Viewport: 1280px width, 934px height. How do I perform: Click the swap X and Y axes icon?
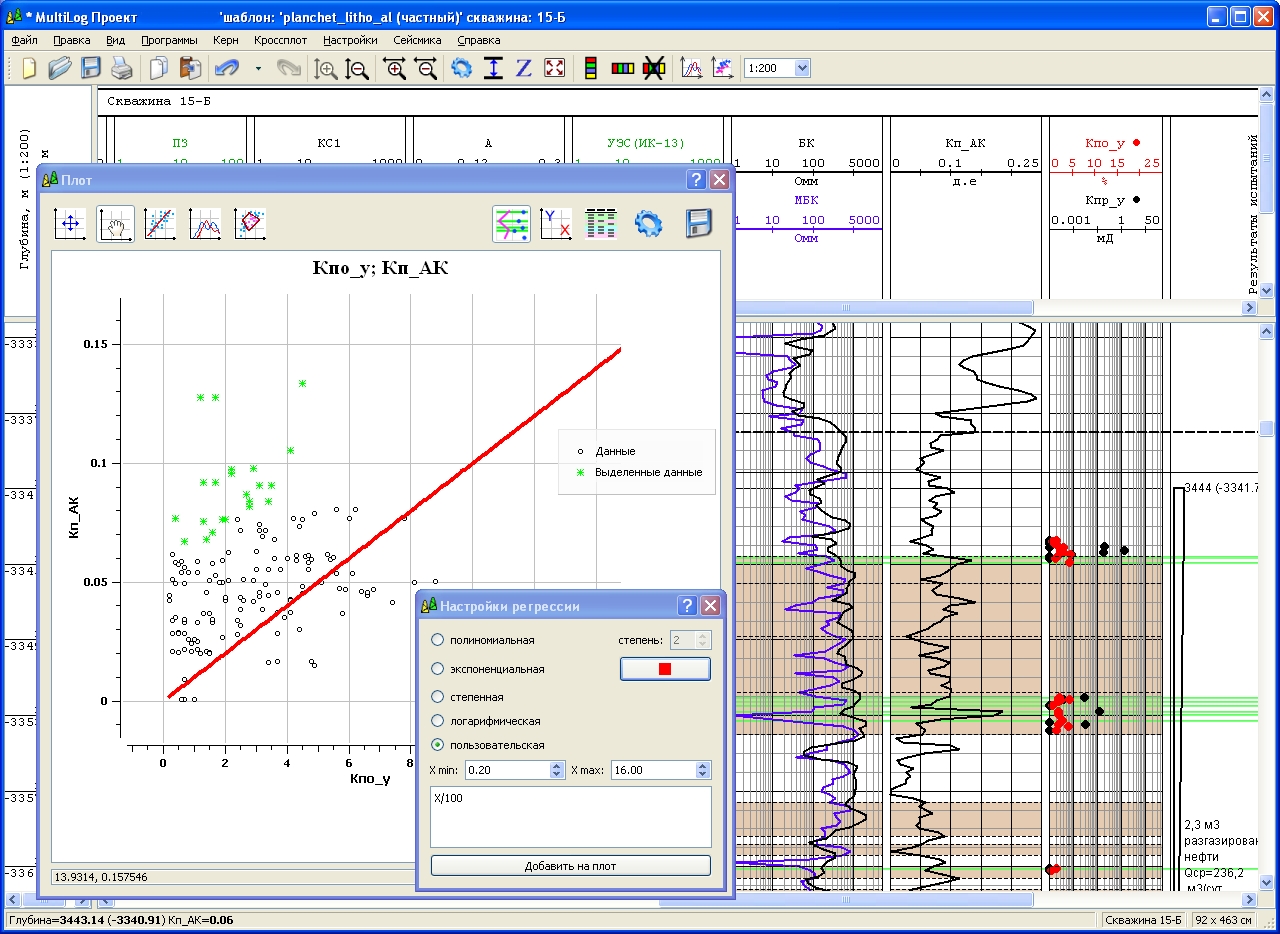point(555,224)
